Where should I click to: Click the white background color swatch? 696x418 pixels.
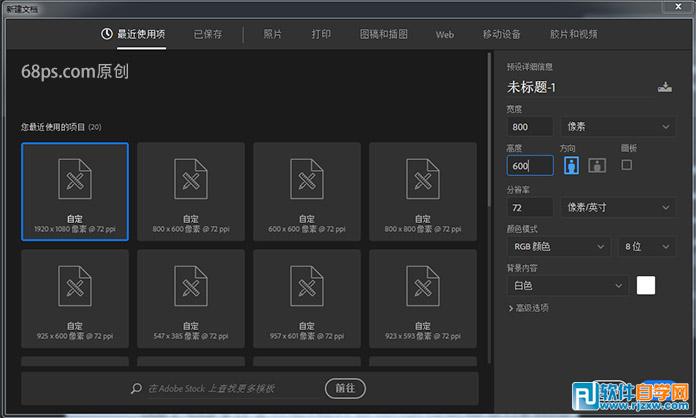[x=646, y=285]
